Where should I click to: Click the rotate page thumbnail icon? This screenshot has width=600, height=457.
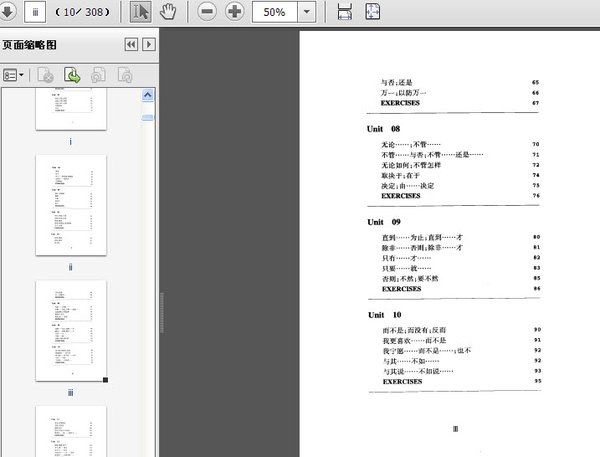(72, 74)
